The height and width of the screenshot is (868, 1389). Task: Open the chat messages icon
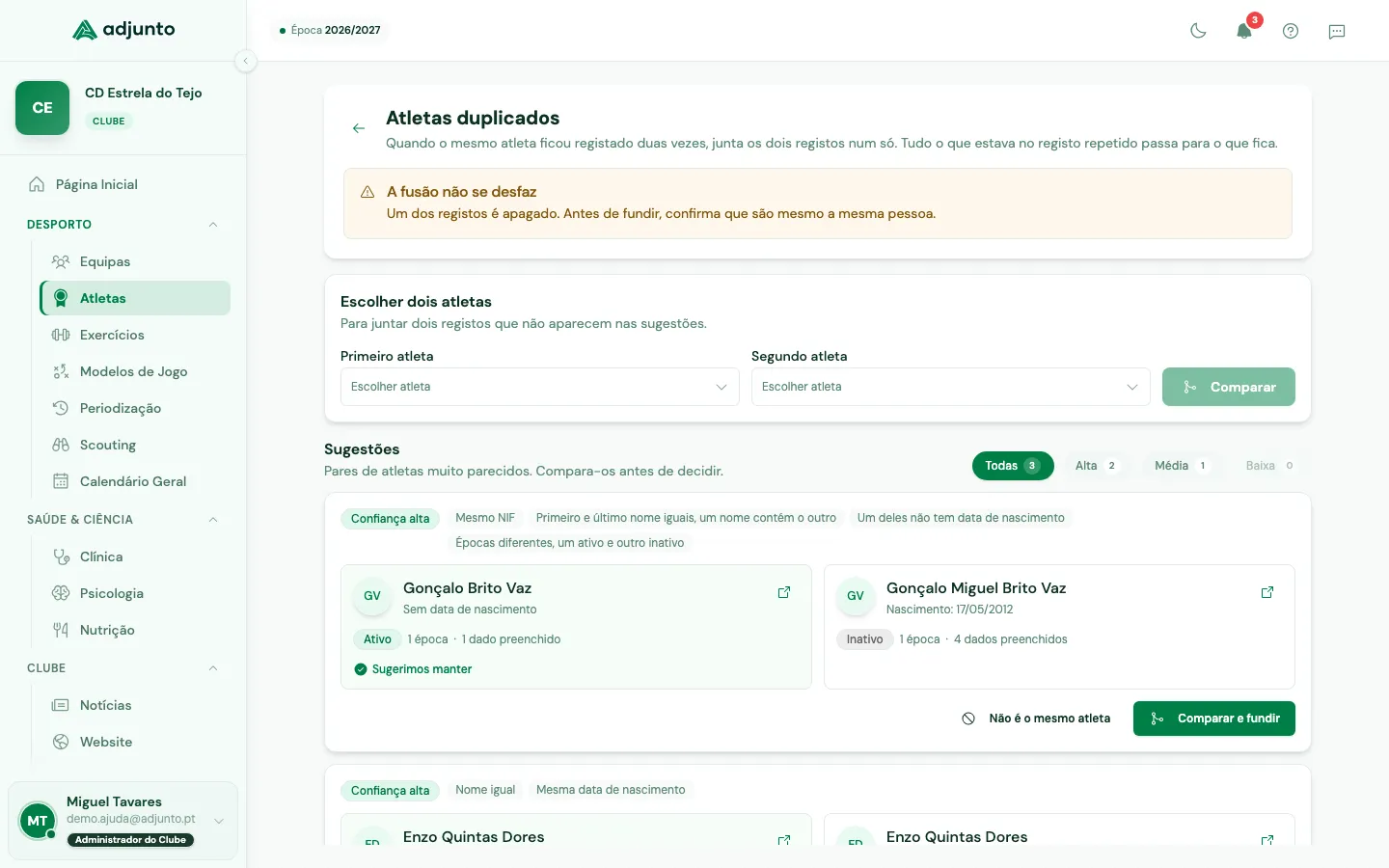1337,31
